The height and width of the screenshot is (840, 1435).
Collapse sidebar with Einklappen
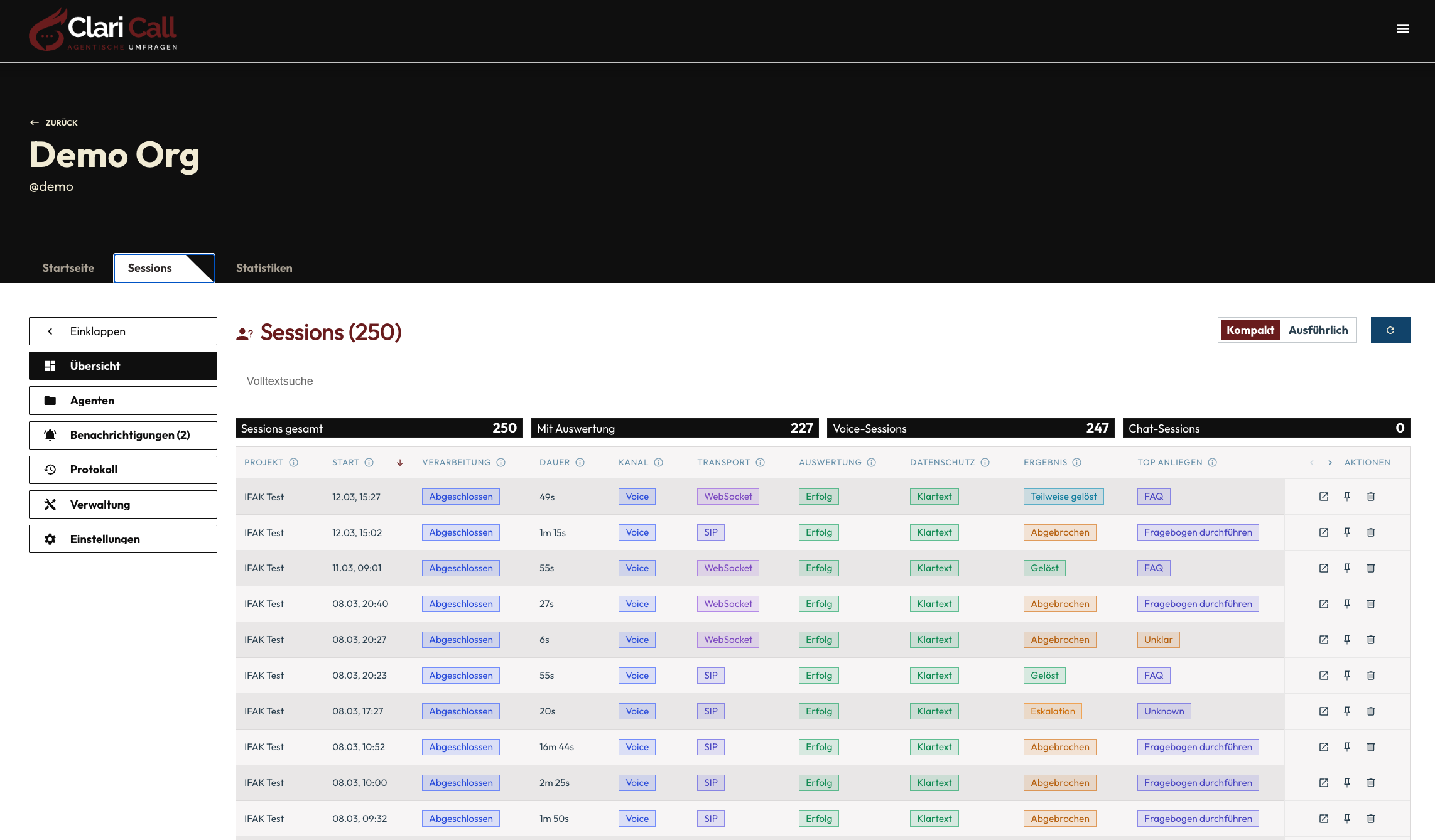(x=123, y=331)
